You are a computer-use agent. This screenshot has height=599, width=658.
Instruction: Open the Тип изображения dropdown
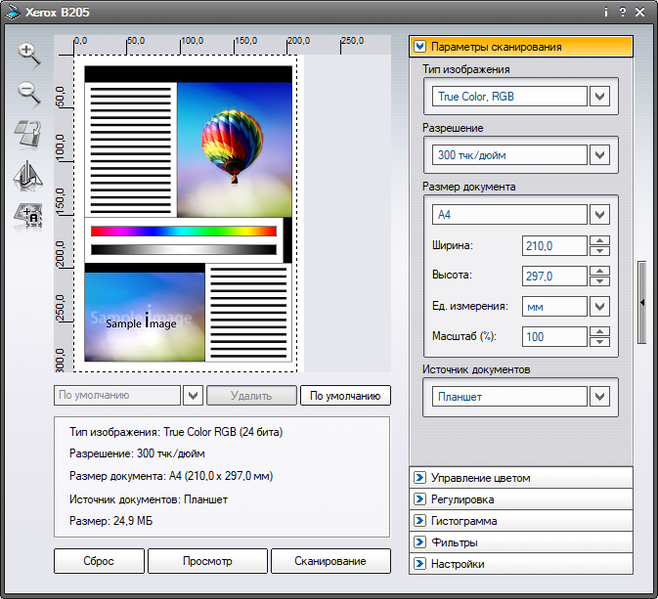(x=599, y=97)
